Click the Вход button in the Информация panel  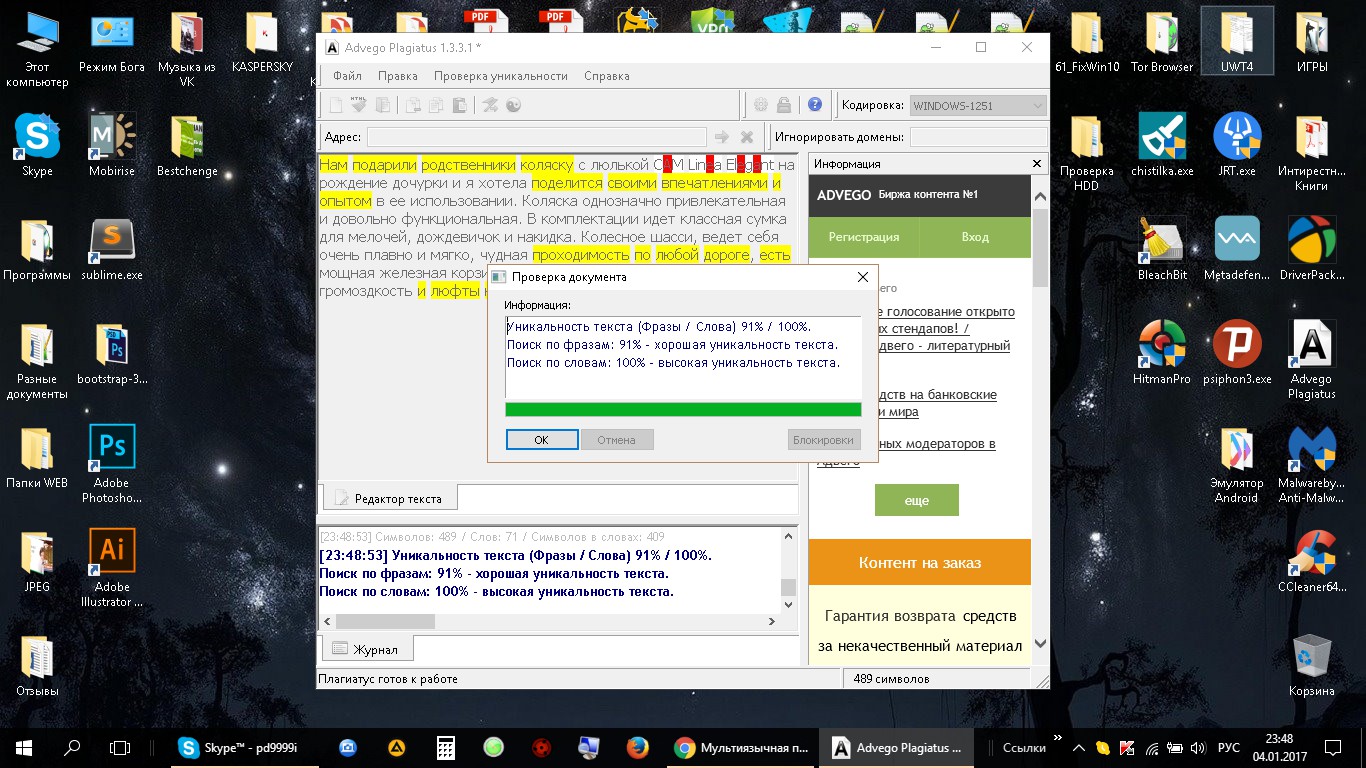tap(975, 237)
